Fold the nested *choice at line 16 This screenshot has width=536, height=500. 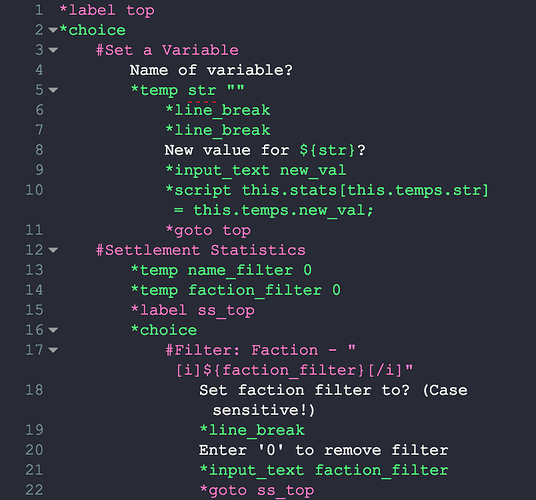click(53, 330)
